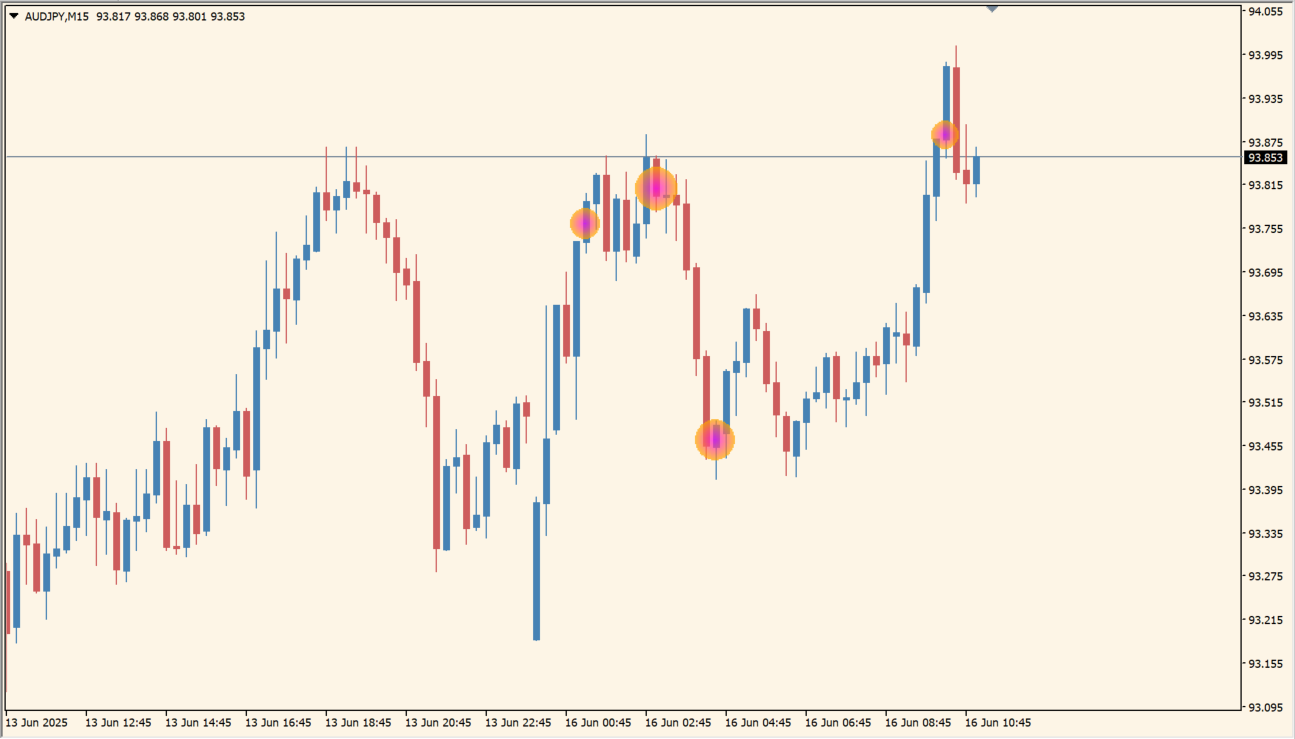This screenshot has height=739, width=1295.
Task: Click the 93.575 price axis label
Action: pyautogui.click(x=1265, y=360)
